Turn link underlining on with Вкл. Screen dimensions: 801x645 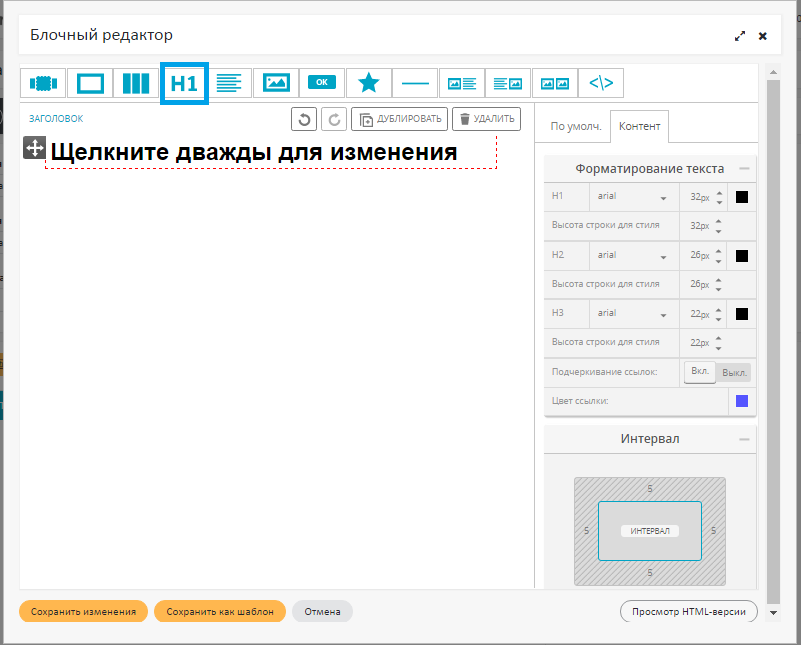coord(700,372)
